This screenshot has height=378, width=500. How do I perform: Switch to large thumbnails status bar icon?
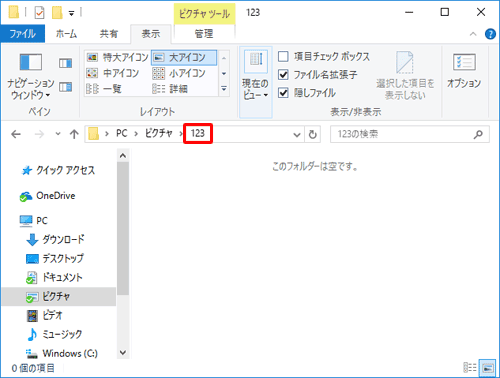(x=487, y=368)
